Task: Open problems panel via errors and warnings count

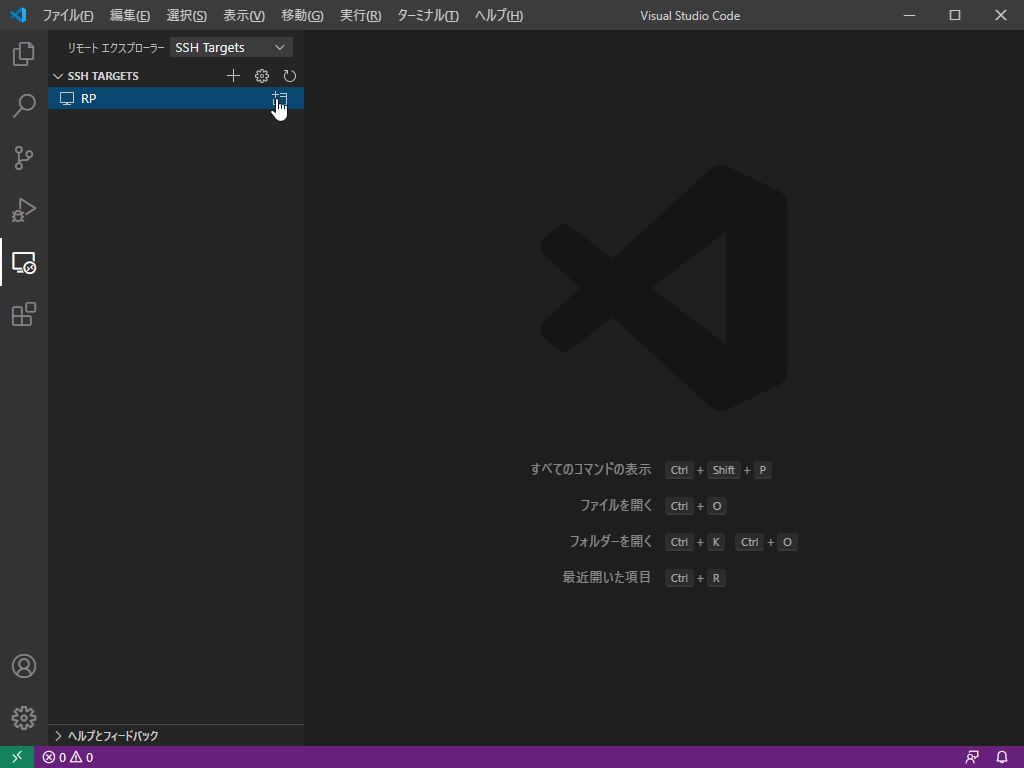Action: tap(68, 757)
